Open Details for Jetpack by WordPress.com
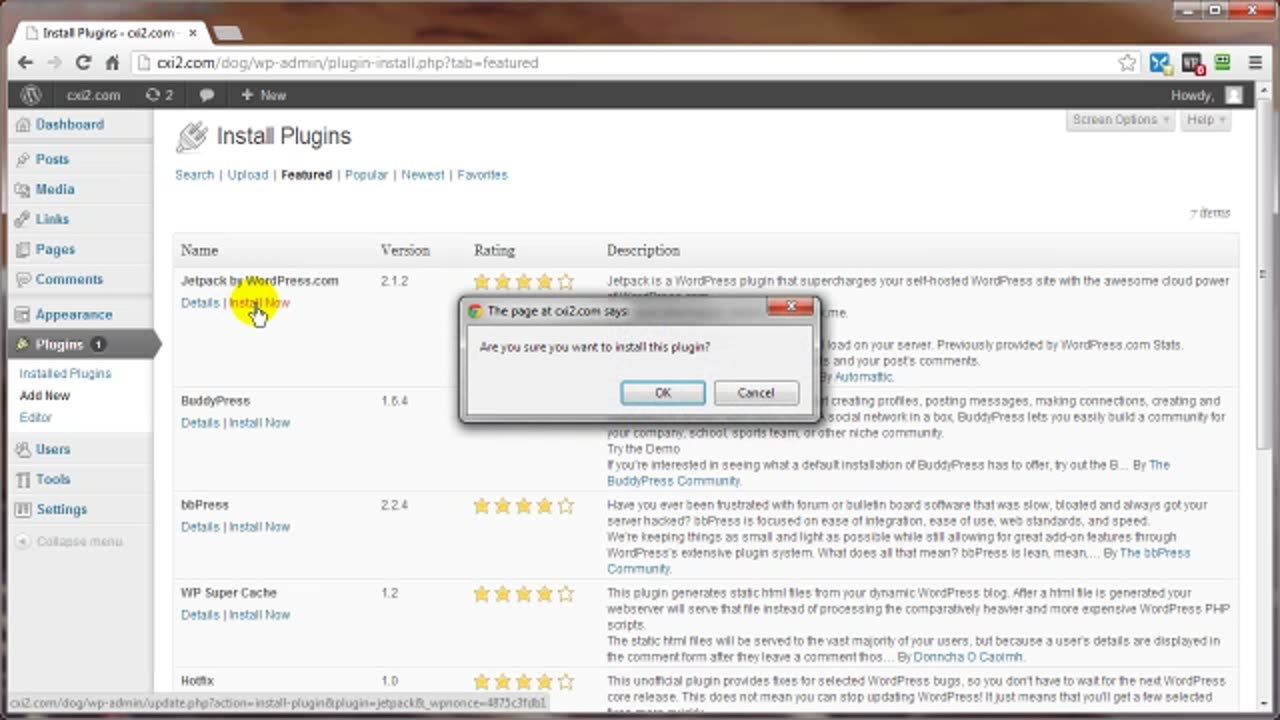The image size is (1280, 720). point(200,303)
